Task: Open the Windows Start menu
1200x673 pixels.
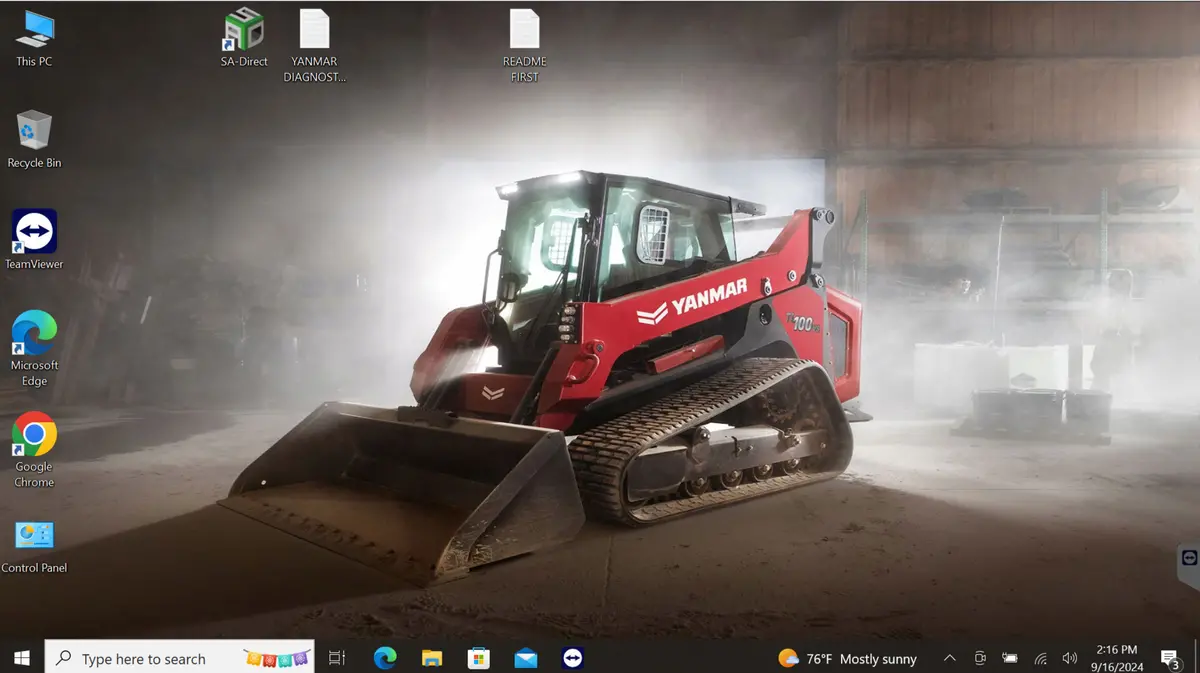Action: click(x=21, y=658)
